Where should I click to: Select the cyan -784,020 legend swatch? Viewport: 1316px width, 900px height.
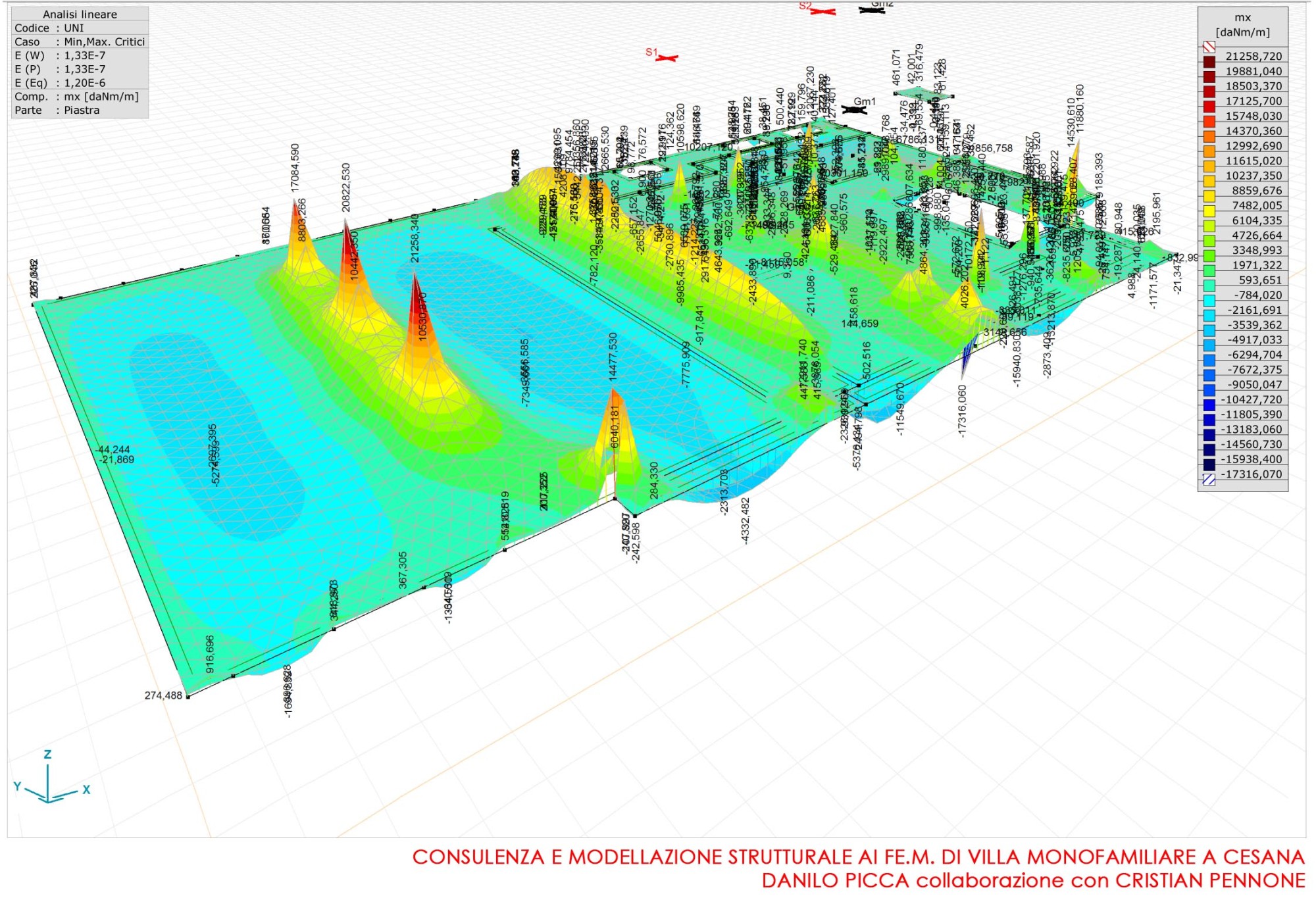point(1209,301)
